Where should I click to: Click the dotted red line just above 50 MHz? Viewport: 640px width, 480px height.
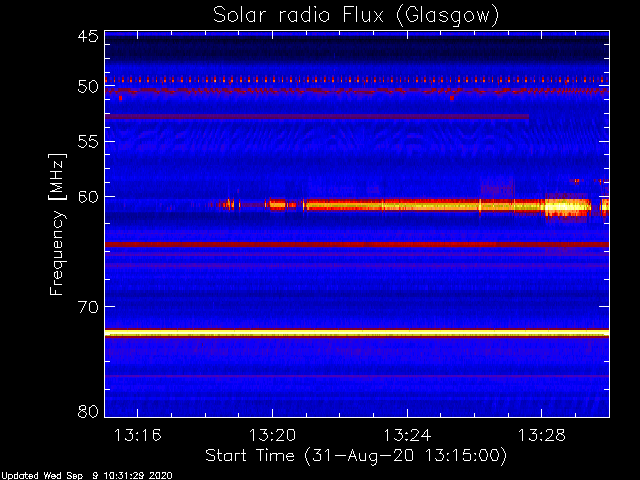click(357, 80)
